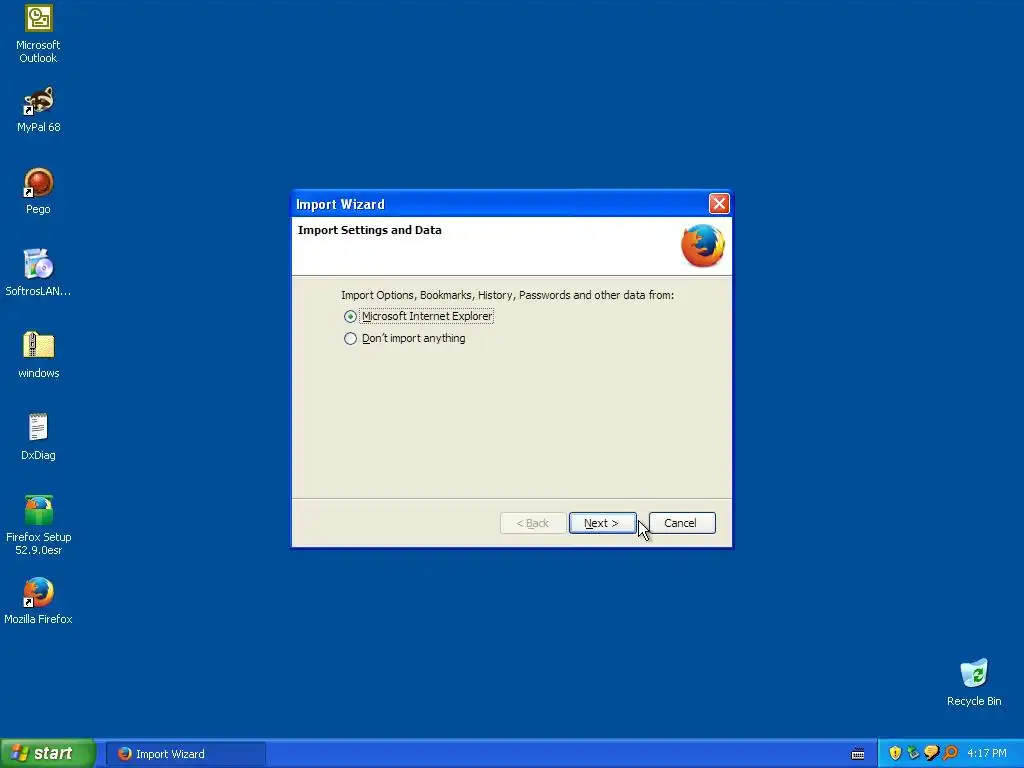The image size is (1024, 768).
Task: Click the yellow security shield tray icon
Action: (x=895, y=754)
